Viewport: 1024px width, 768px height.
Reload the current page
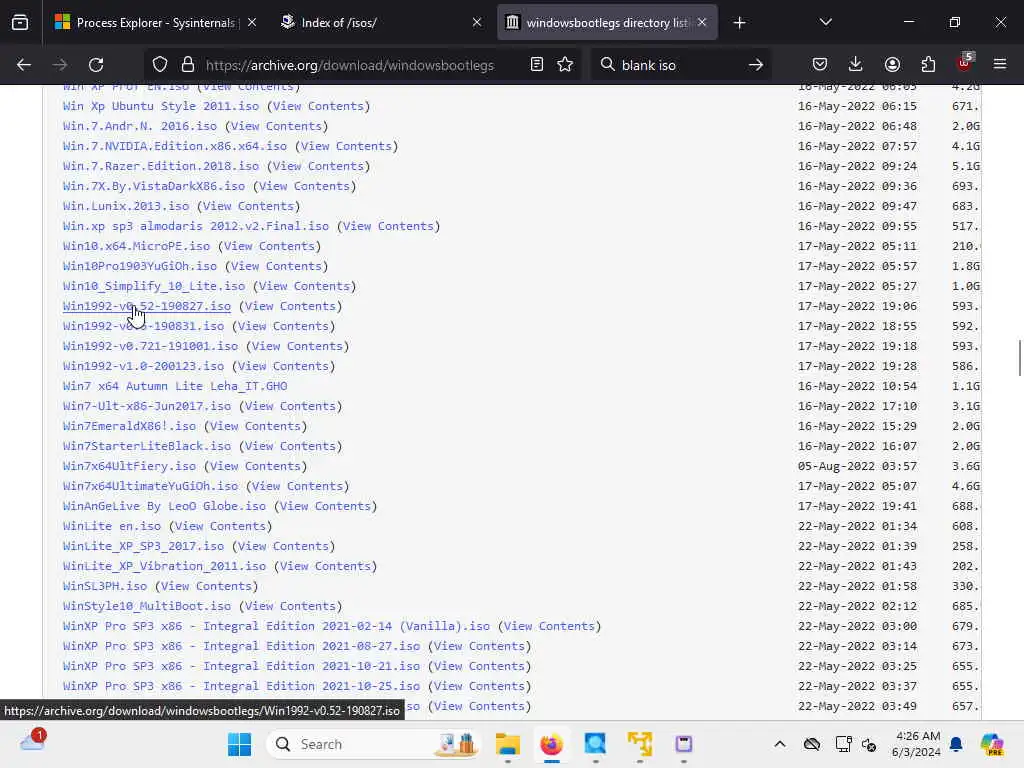96,65
